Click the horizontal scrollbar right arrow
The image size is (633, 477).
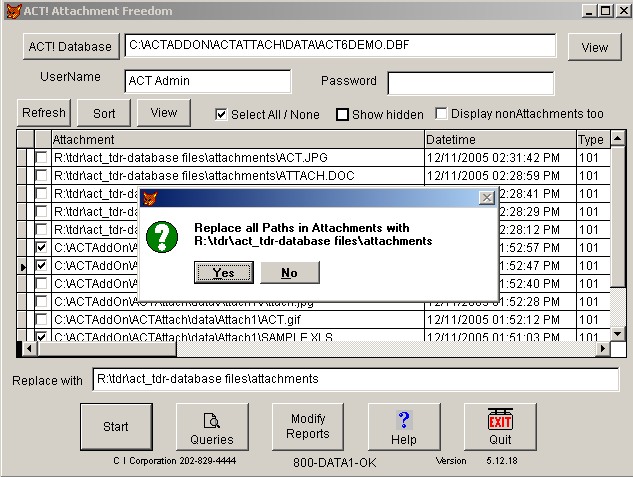click(603, 348)
